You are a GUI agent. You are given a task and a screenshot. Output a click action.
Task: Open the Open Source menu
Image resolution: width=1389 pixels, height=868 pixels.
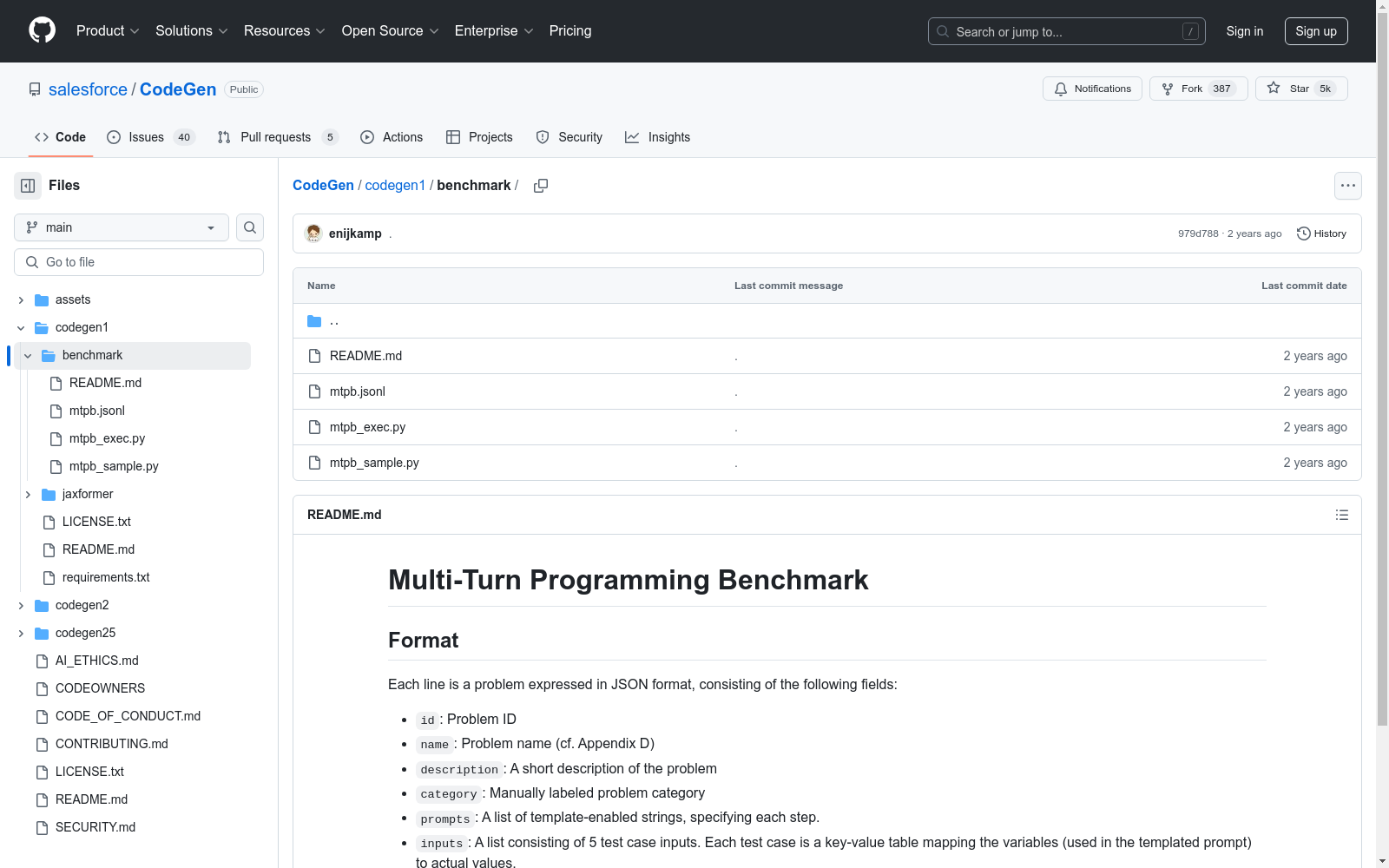(x=390, y=30)
